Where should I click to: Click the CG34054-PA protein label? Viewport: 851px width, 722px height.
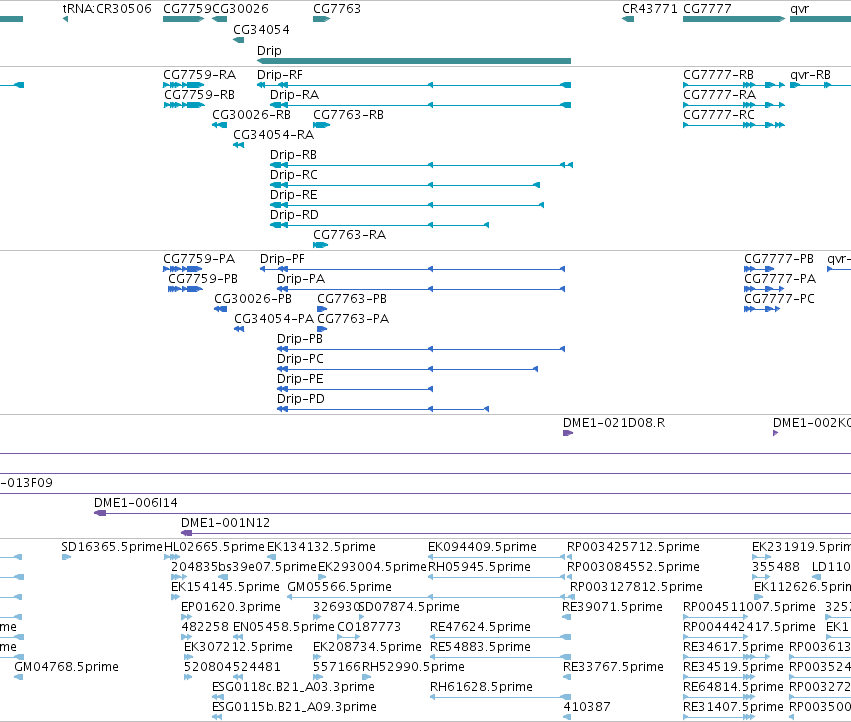coord(274,319)
